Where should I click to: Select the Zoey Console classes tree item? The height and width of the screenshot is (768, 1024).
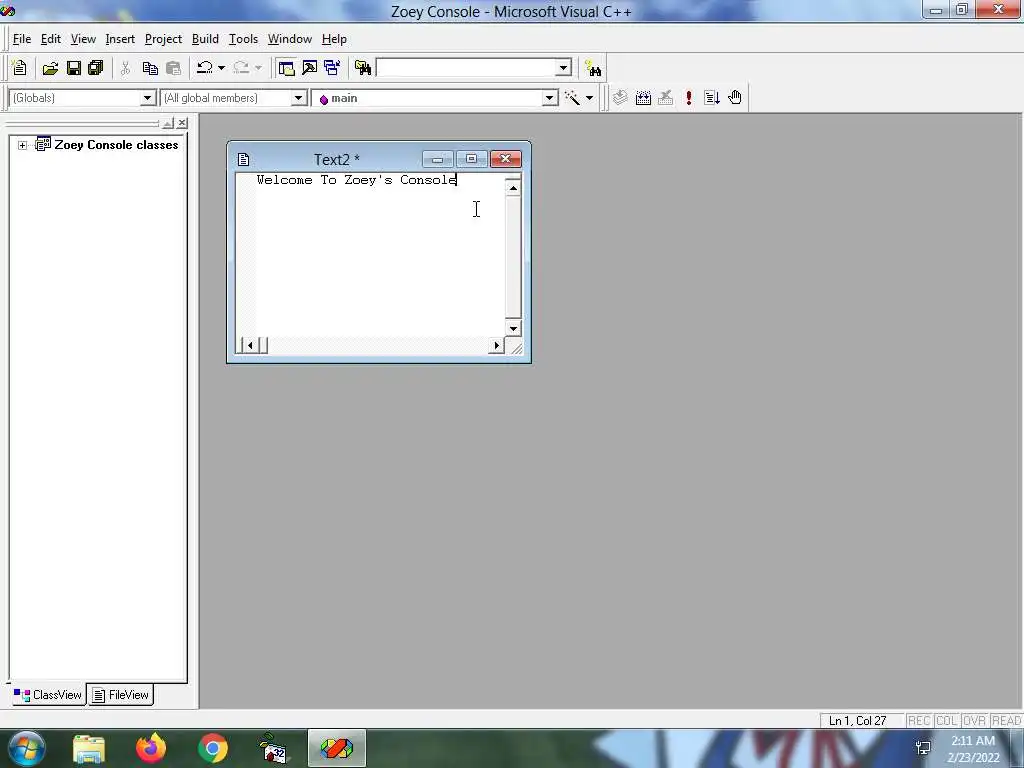116,145
